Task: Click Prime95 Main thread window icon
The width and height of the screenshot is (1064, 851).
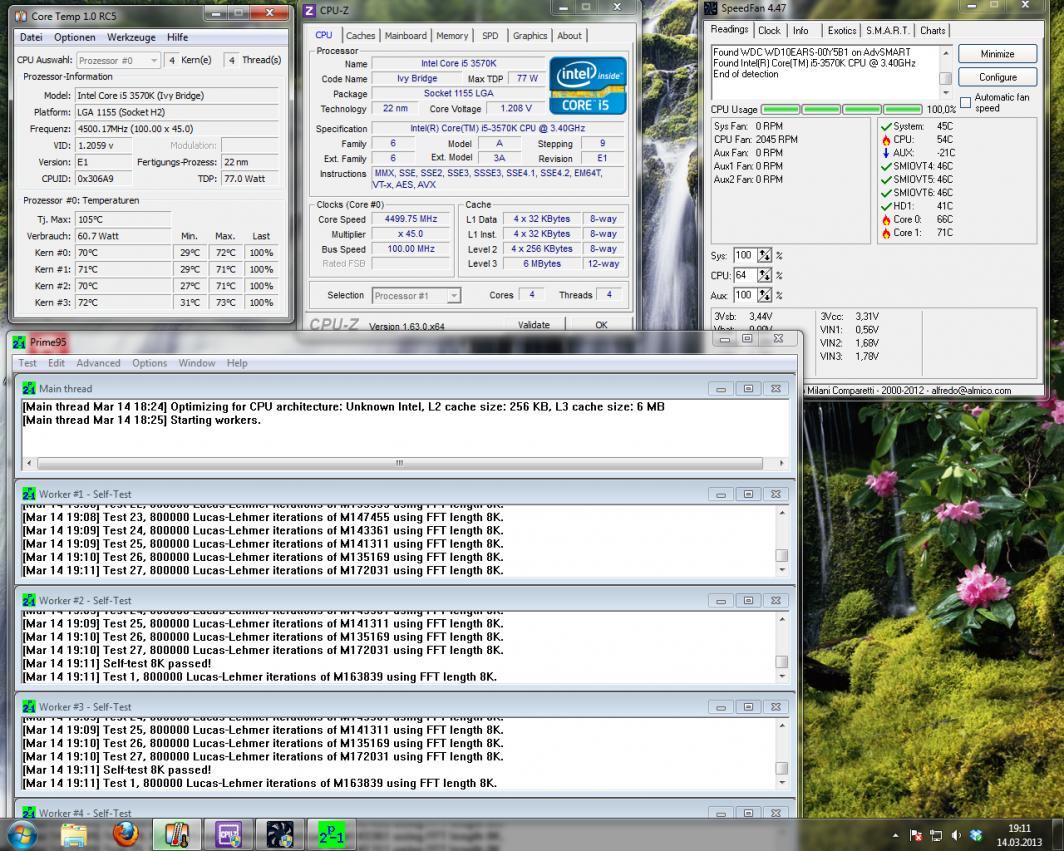Action: click(x=28, y=389)
